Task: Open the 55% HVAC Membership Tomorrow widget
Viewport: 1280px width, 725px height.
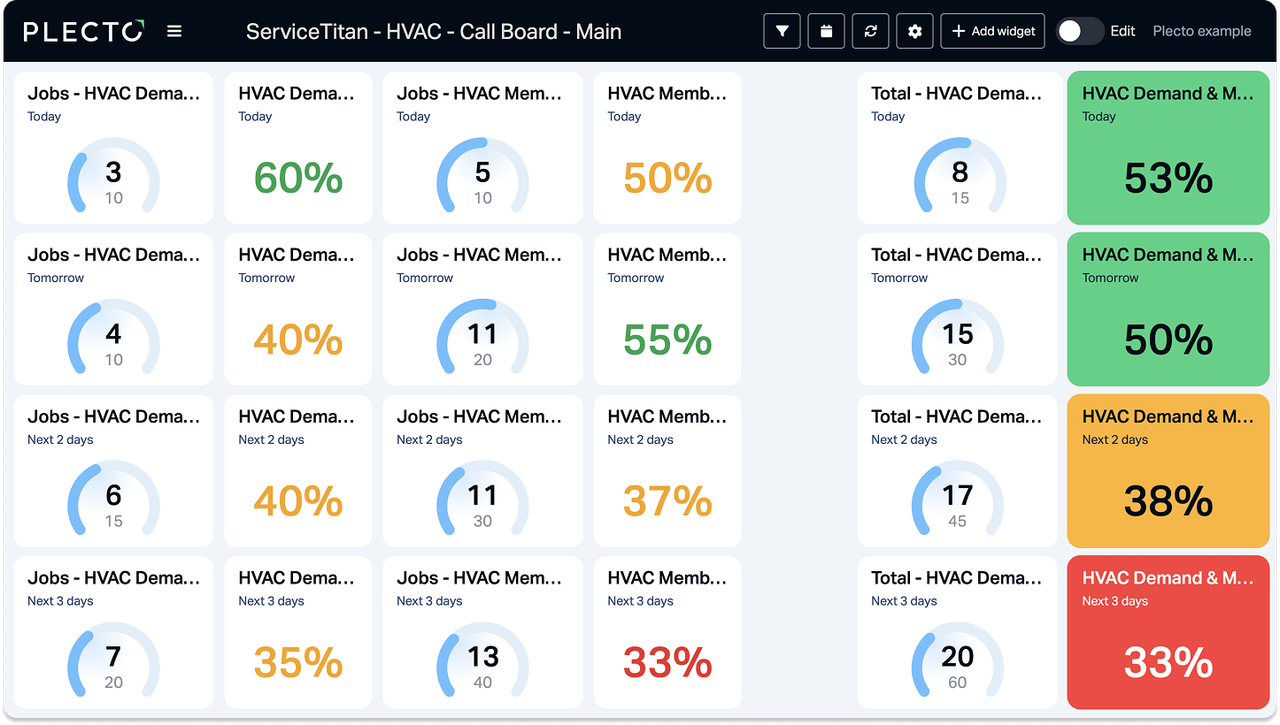Action: (x=667, y=310)
